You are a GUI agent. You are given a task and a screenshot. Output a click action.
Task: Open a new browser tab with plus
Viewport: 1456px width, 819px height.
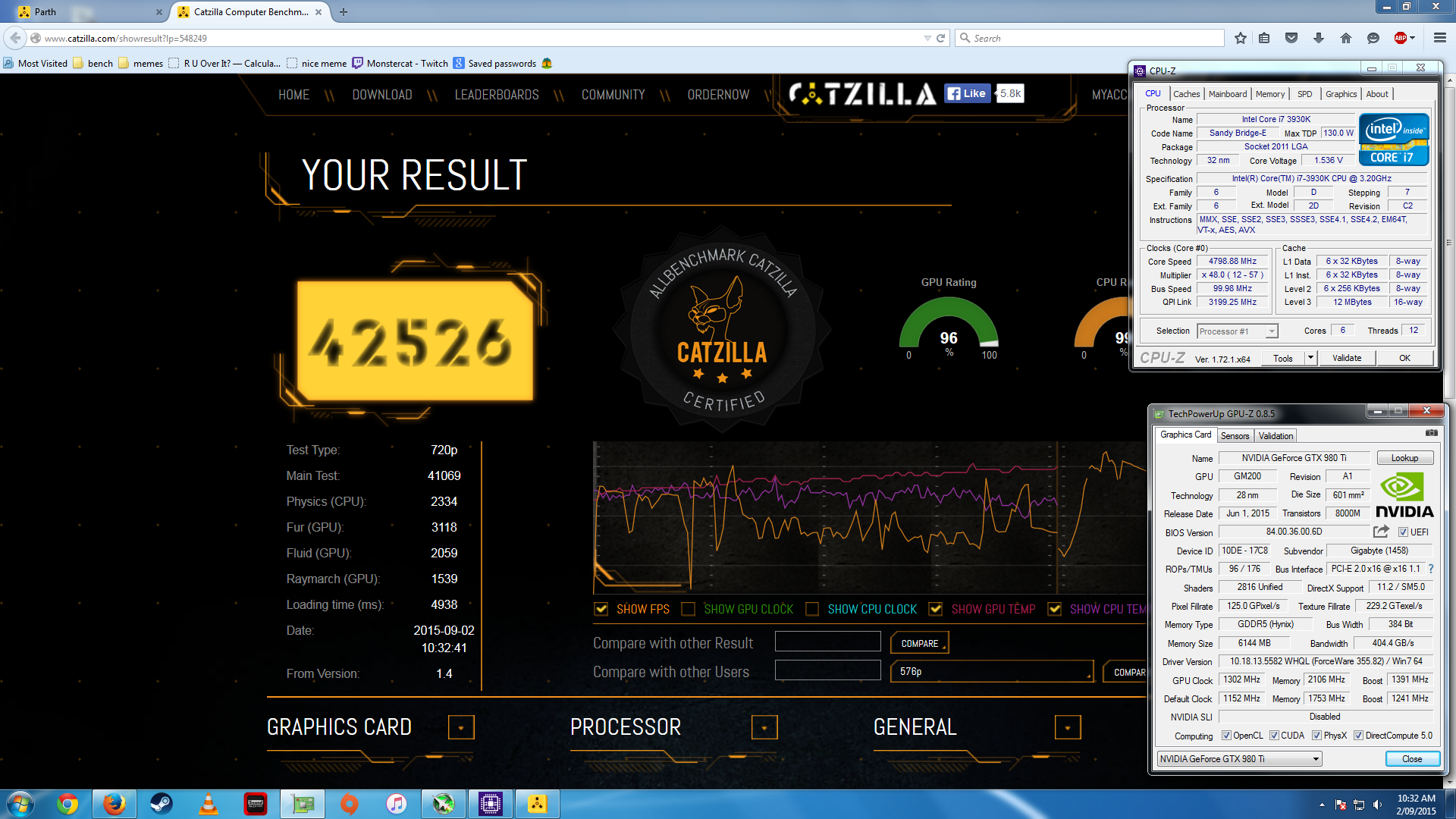click(x=344, y=11)
